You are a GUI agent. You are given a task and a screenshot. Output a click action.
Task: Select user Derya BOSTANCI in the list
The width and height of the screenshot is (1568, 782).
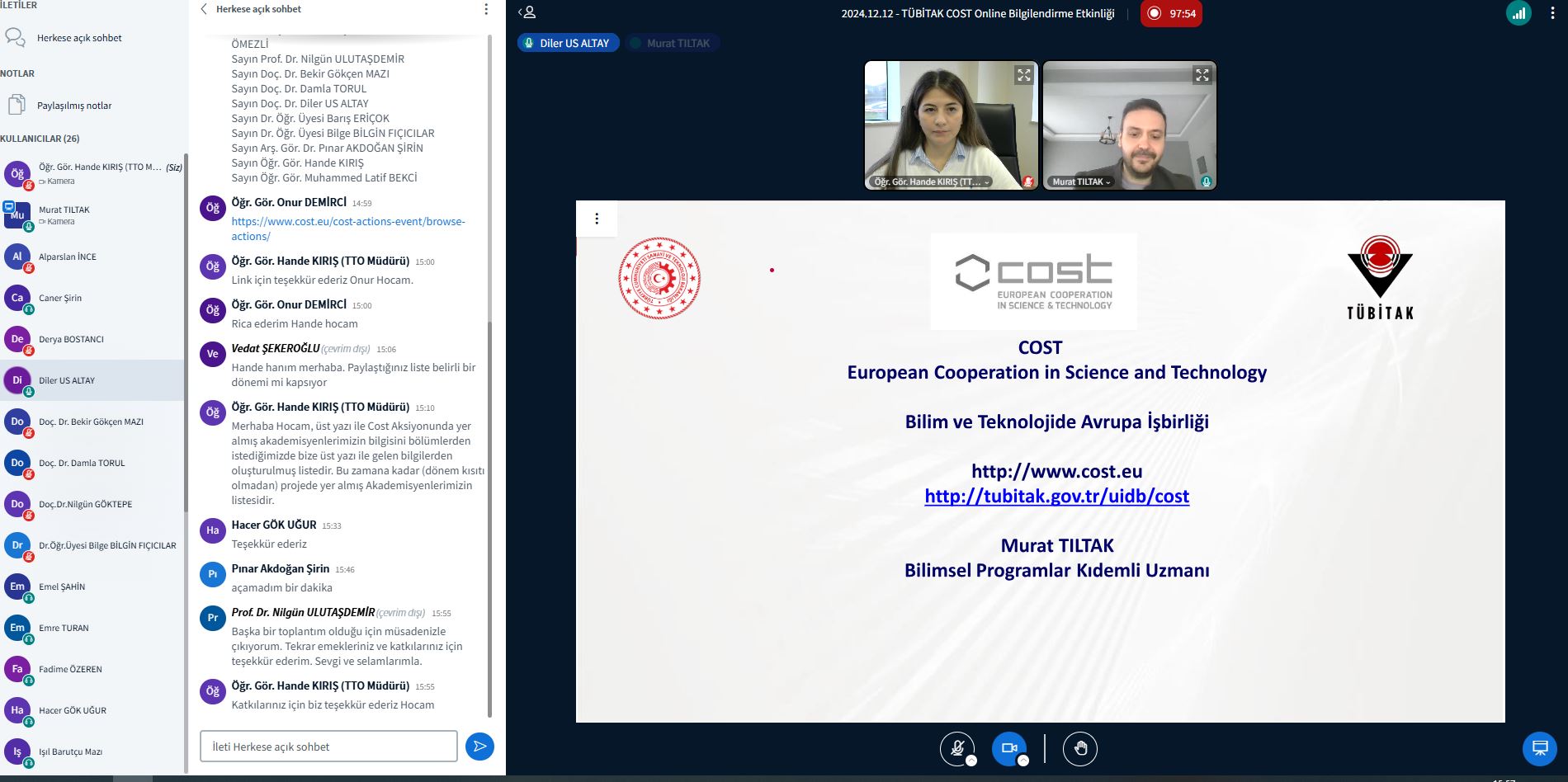[x=92, y=339]
